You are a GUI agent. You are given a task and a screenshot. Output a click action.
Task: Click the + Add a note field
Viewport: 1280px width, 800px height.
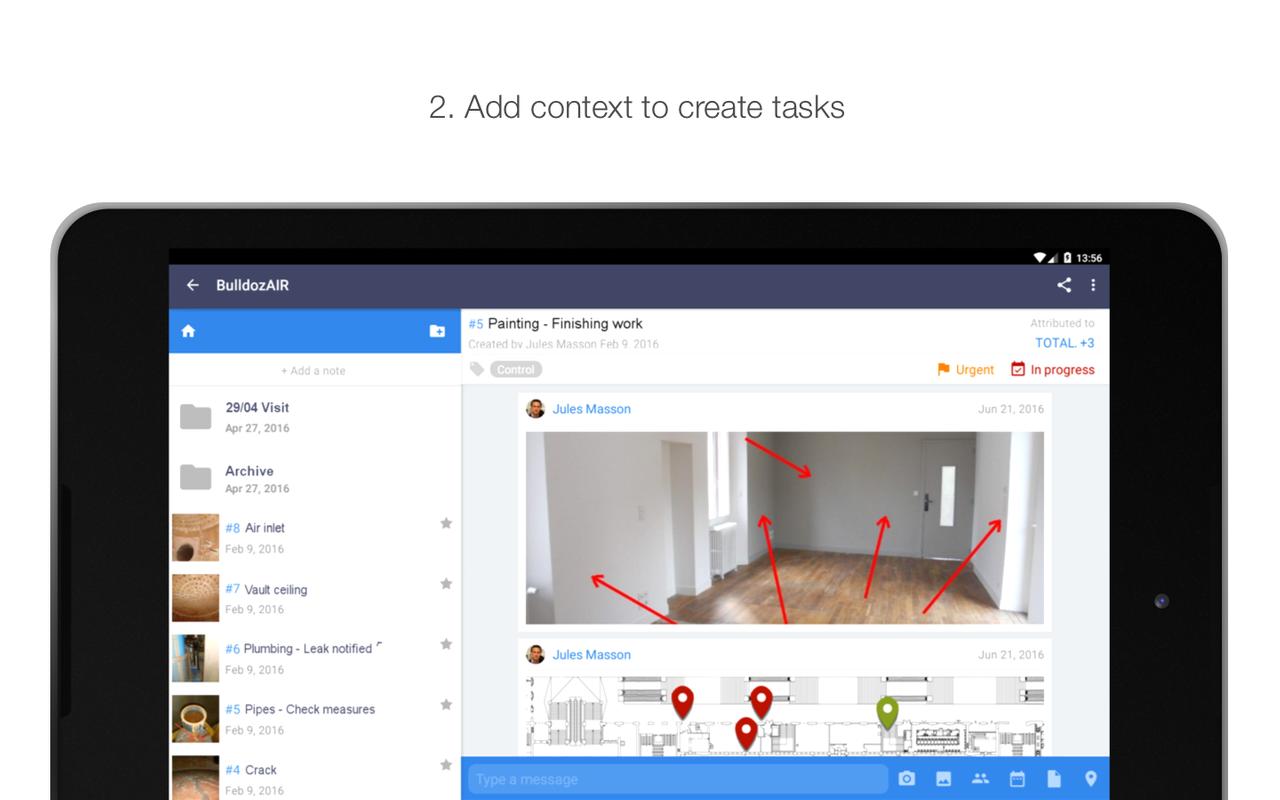pos(313,370)
